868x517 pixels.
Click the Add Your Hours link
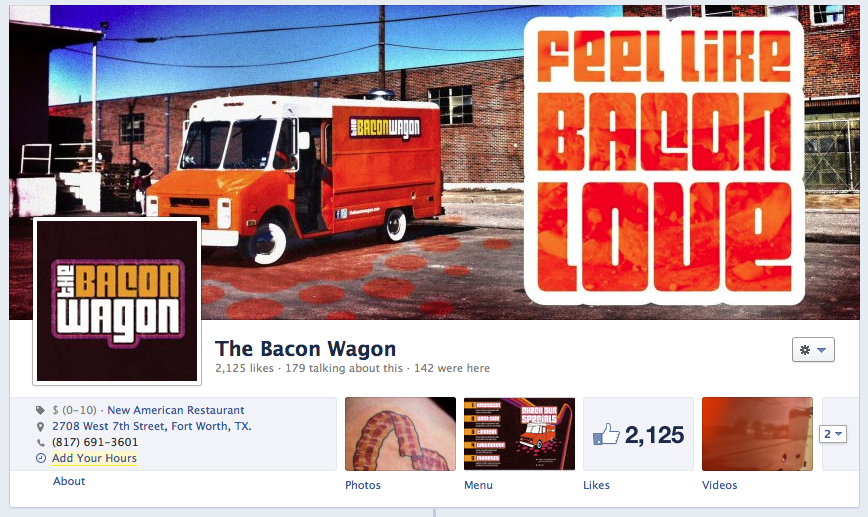click(x=94, y=458)
